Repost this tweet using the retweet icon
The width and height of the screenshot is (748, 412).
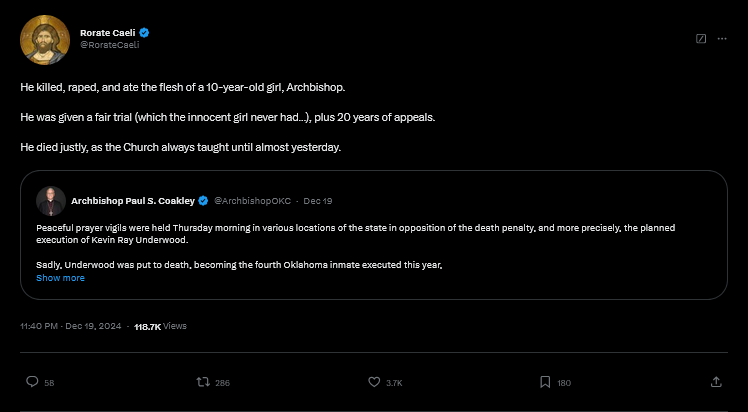(x=203, y=381)
